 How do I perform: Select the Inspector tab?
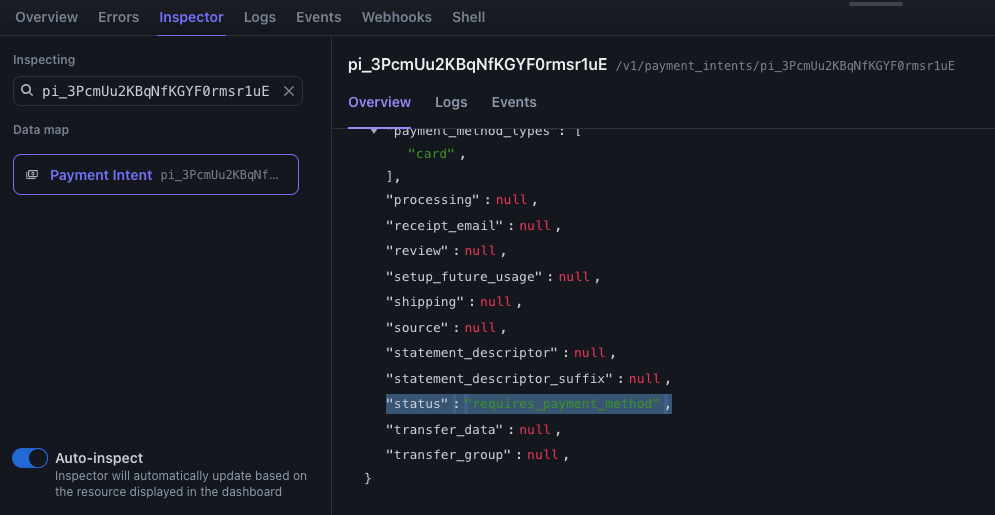pyautogui.click(x=191, y=18)
